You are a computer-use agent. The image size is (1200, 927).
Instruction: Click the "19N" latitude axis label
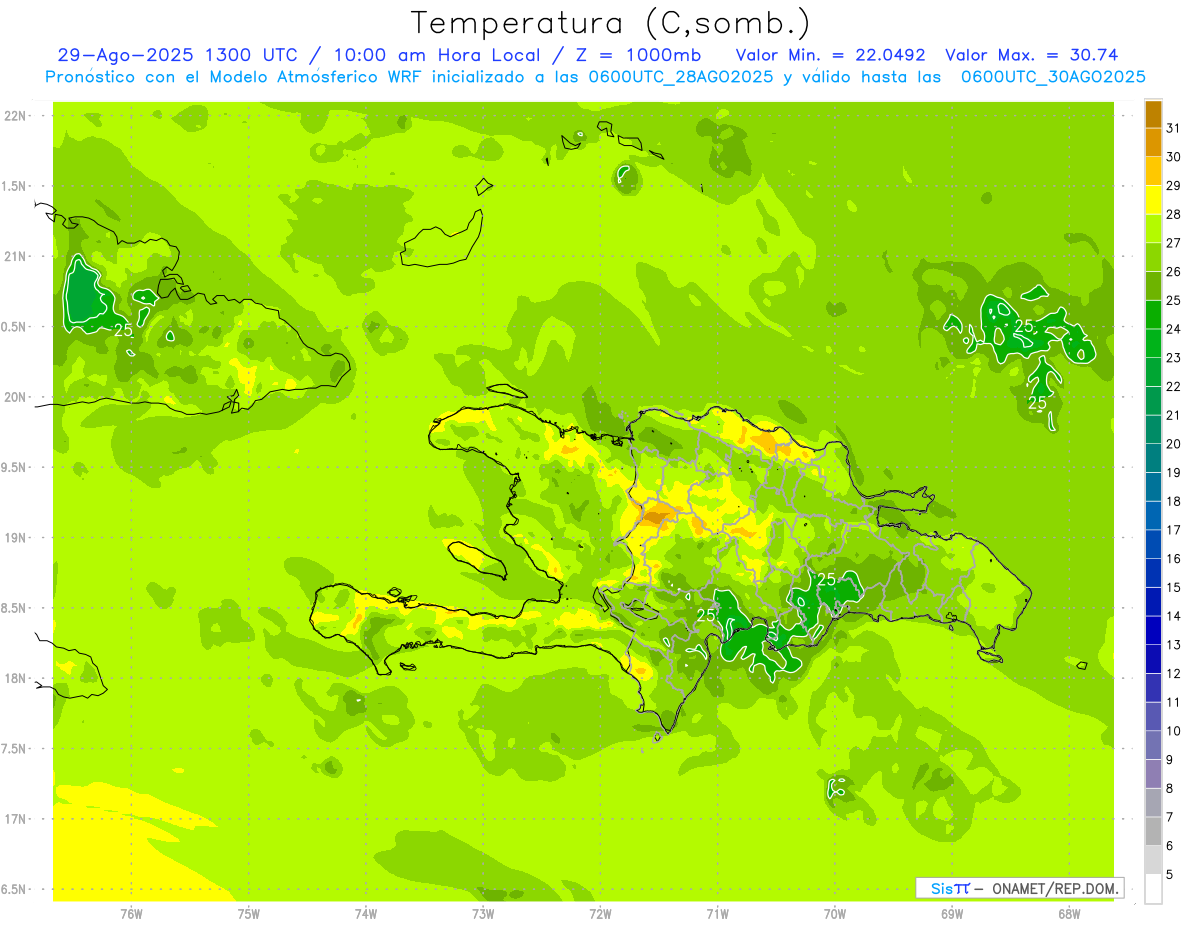coord(15,538)
